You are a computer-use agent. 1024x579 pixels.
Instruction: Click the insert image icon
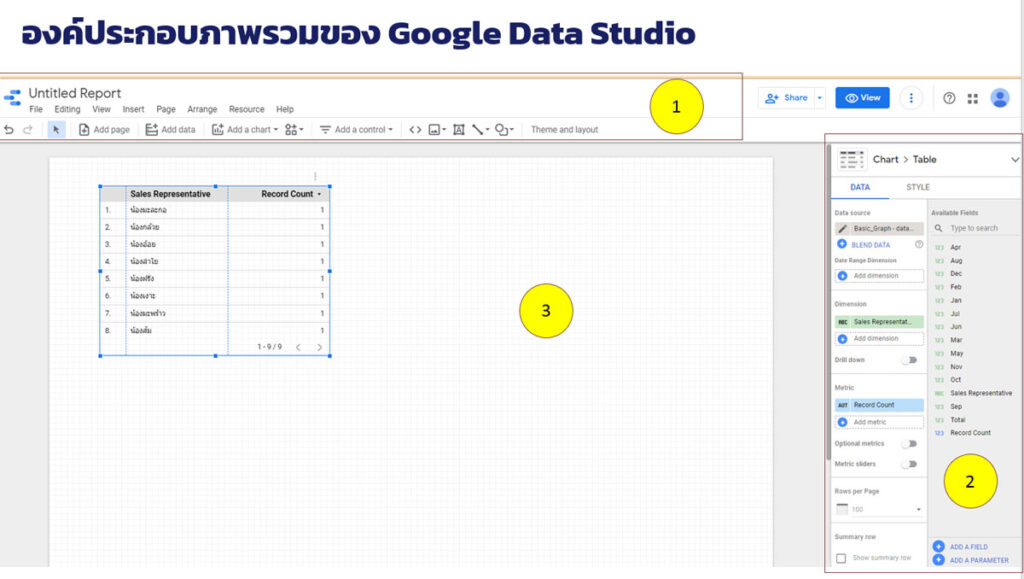436,130
